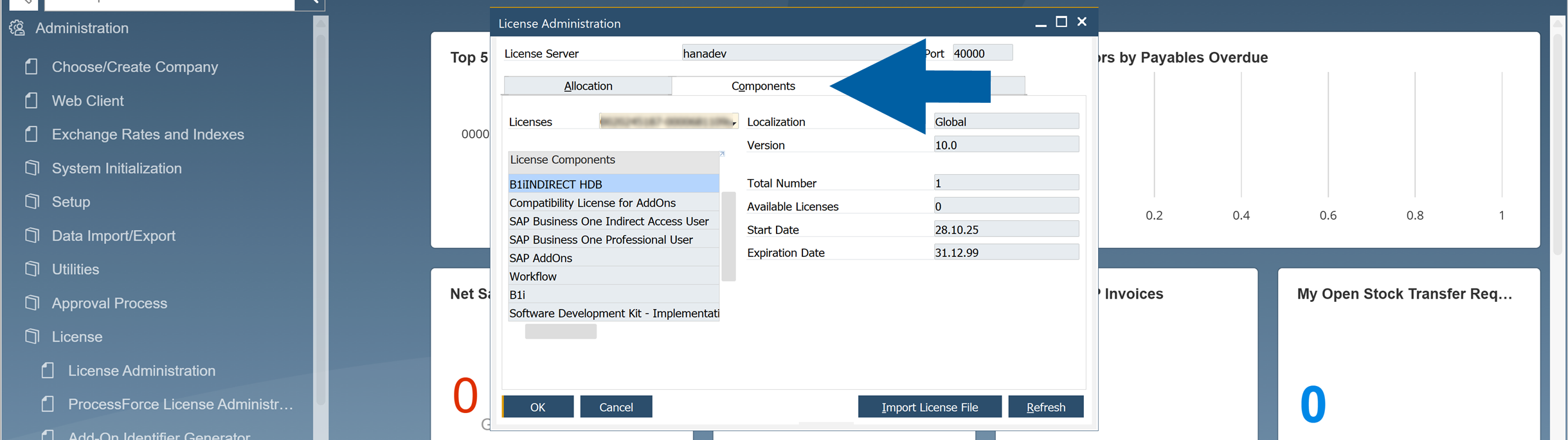Click the Expiration Date field
Screen dimensions: 1568x440
(x=1006, y=252)
